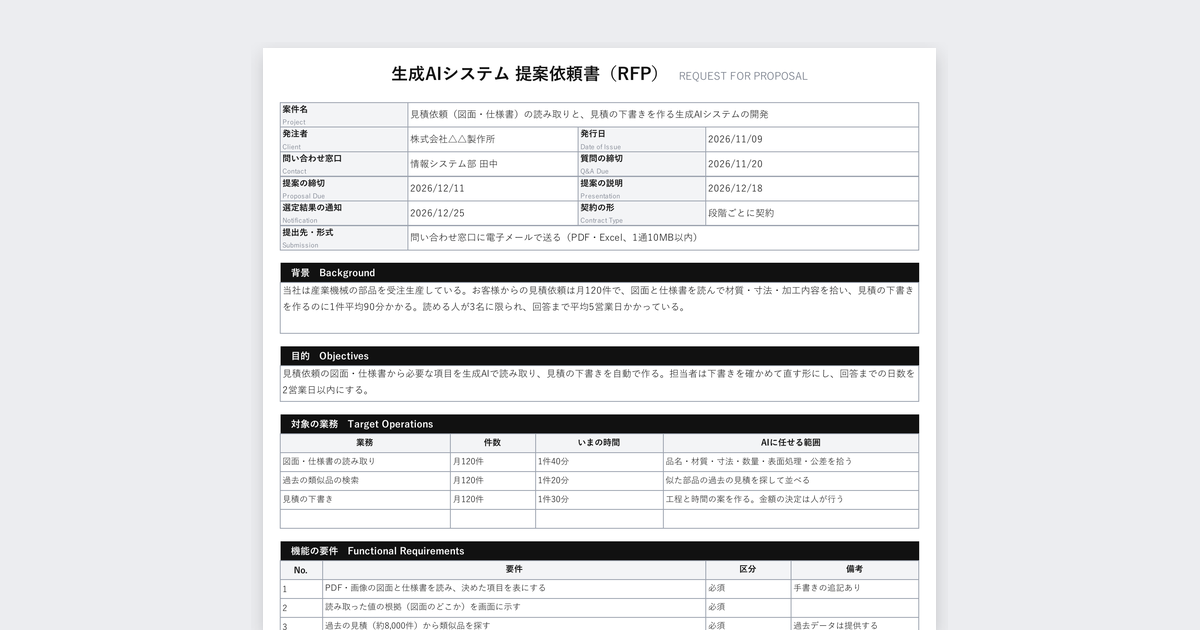Click the title 生成AIシステム 提案依頼書（RFP）

click(x=526, y=74)
